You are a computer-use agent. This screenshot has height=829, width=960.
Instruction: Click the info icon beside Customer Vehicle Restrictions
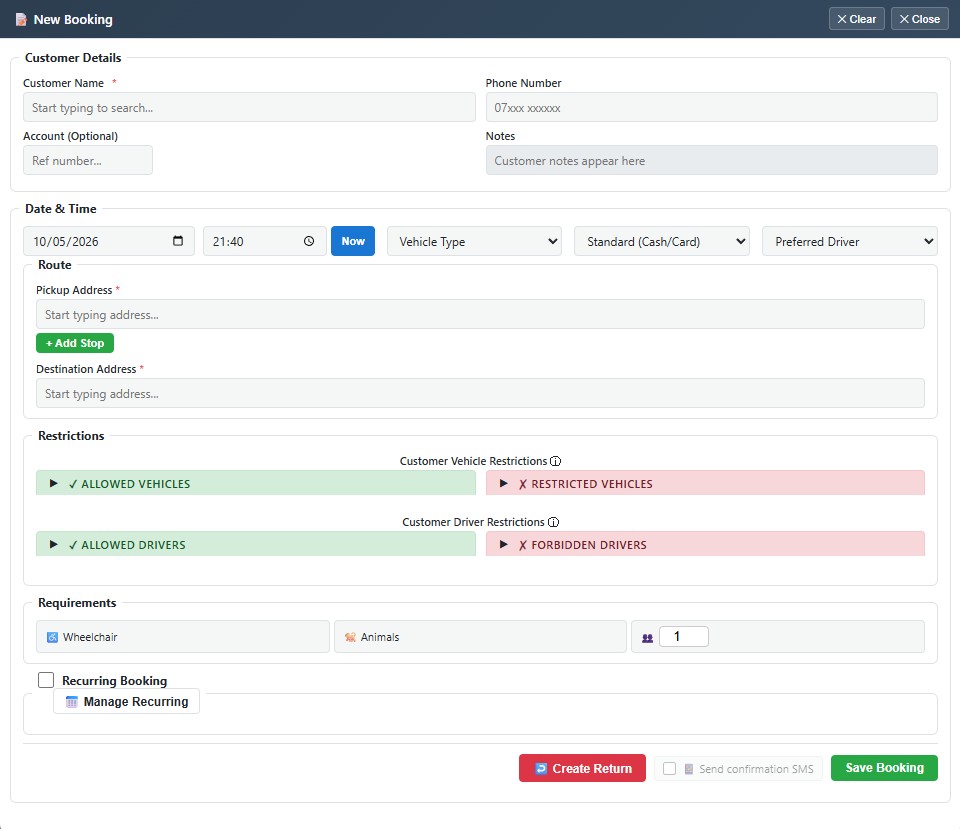[x=555, y=461]
